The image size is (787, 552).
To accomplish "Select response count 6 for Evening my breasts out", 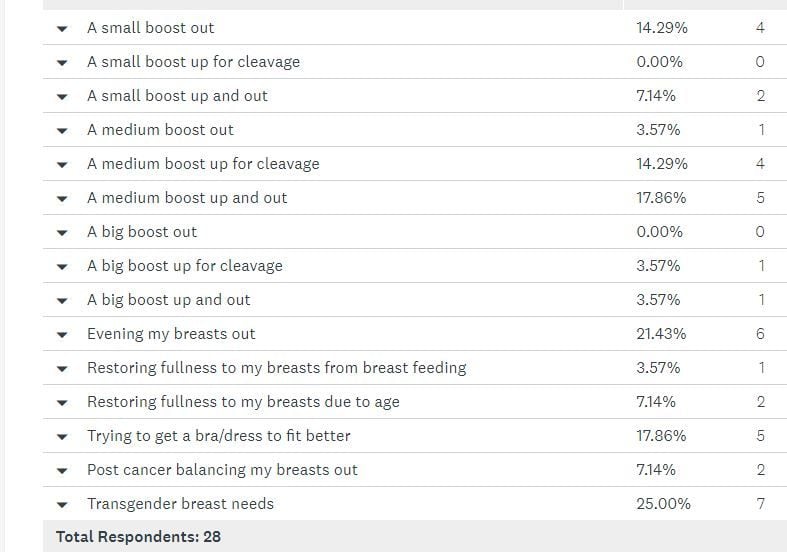I will pyautogui.click(x=760, y=334).
